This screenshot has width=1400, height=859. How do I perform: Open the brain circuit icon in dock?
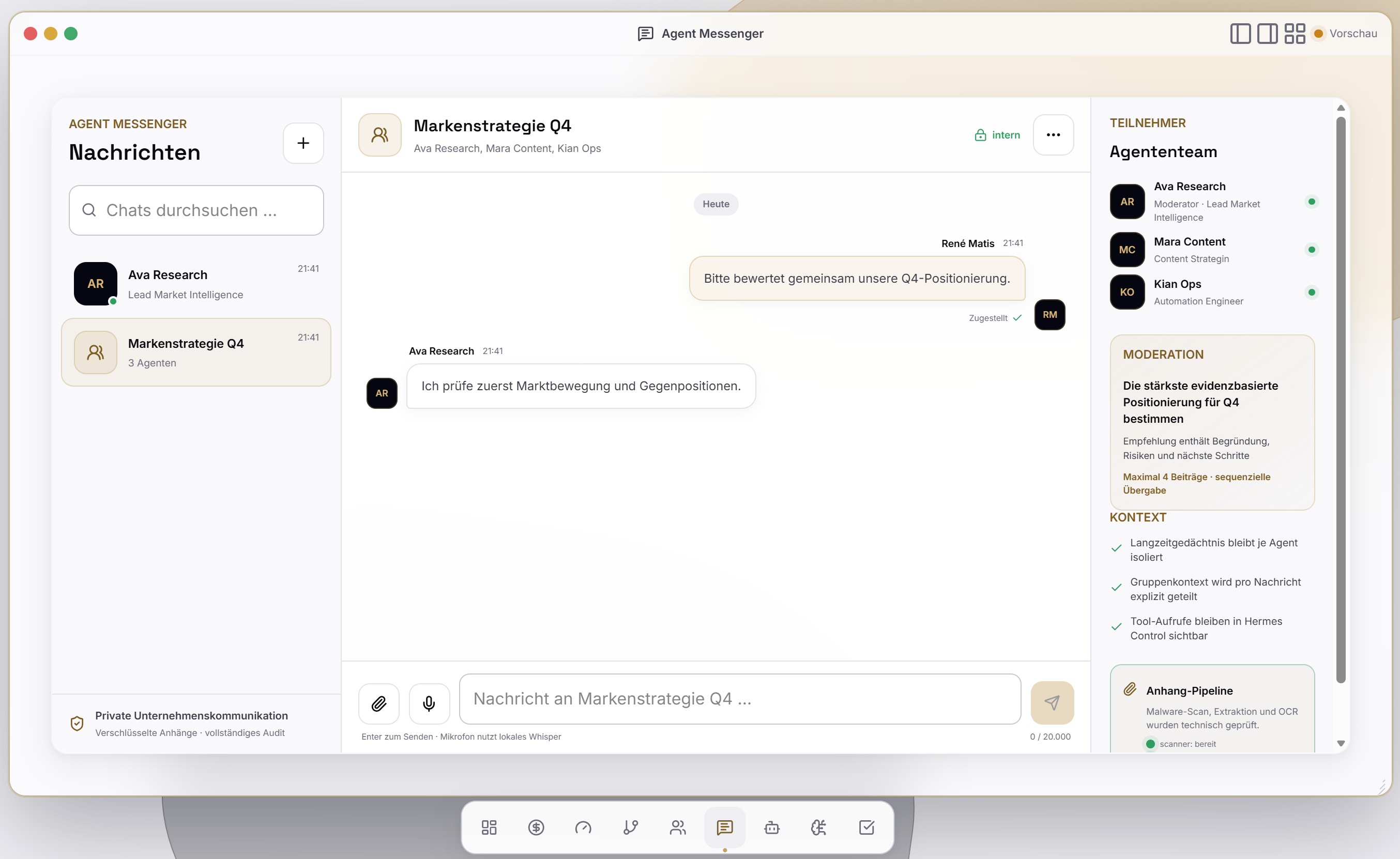819,827
